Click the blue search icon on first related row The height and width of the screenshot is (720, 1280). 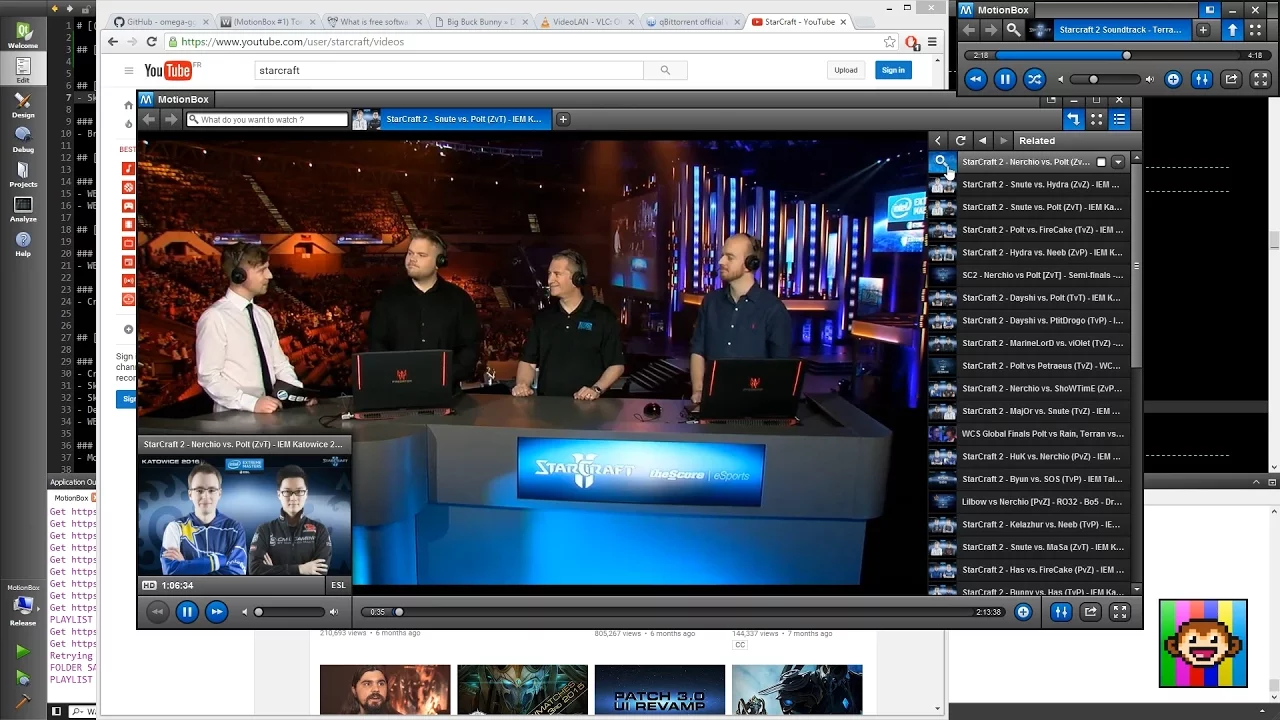tap(941, 162)
